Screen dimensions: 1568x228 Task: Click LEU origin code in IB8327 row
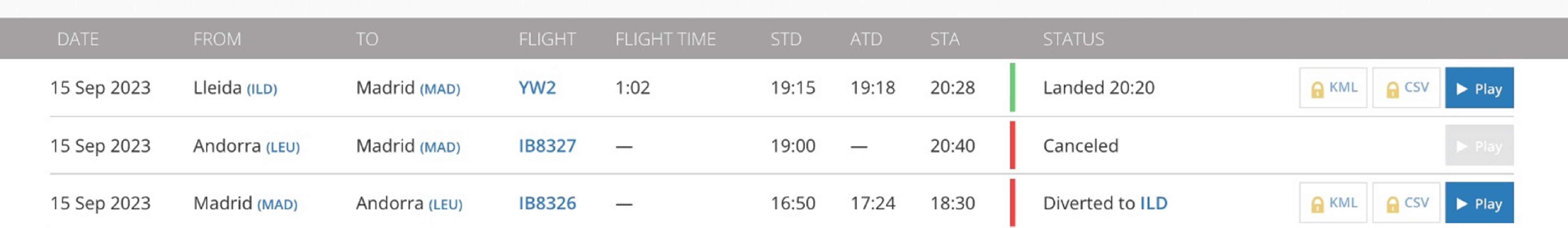283,147
